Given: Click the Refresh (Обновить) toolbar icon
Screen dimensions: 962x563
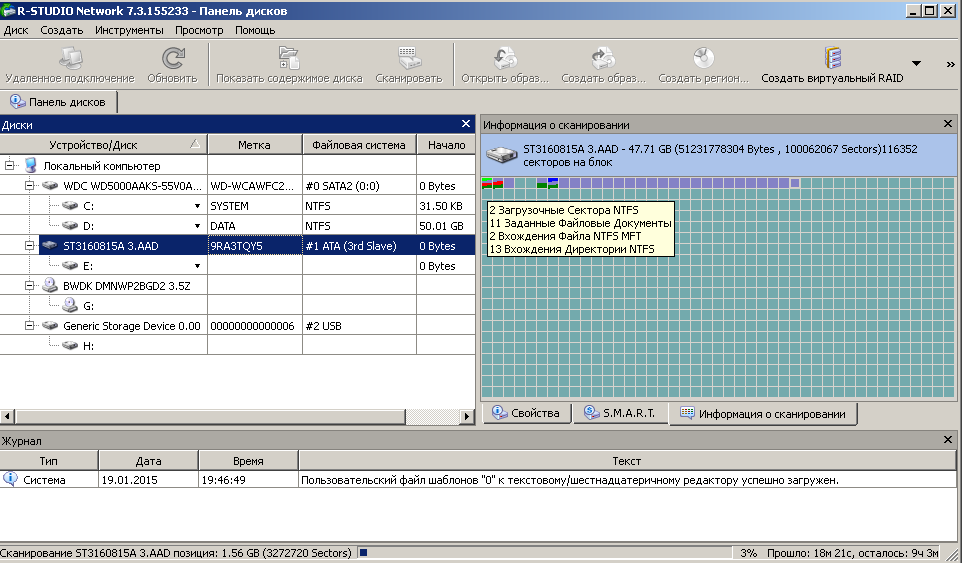Looking at the screenshot, I should click(x=172, y=59).
